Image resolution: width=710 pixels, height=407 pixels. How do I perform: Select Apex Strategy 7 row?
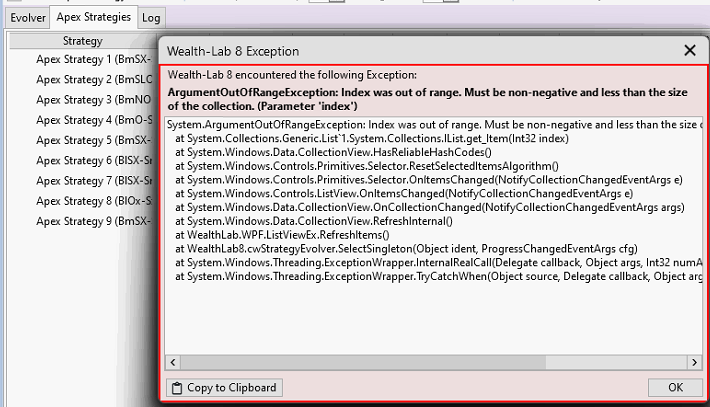93,181
